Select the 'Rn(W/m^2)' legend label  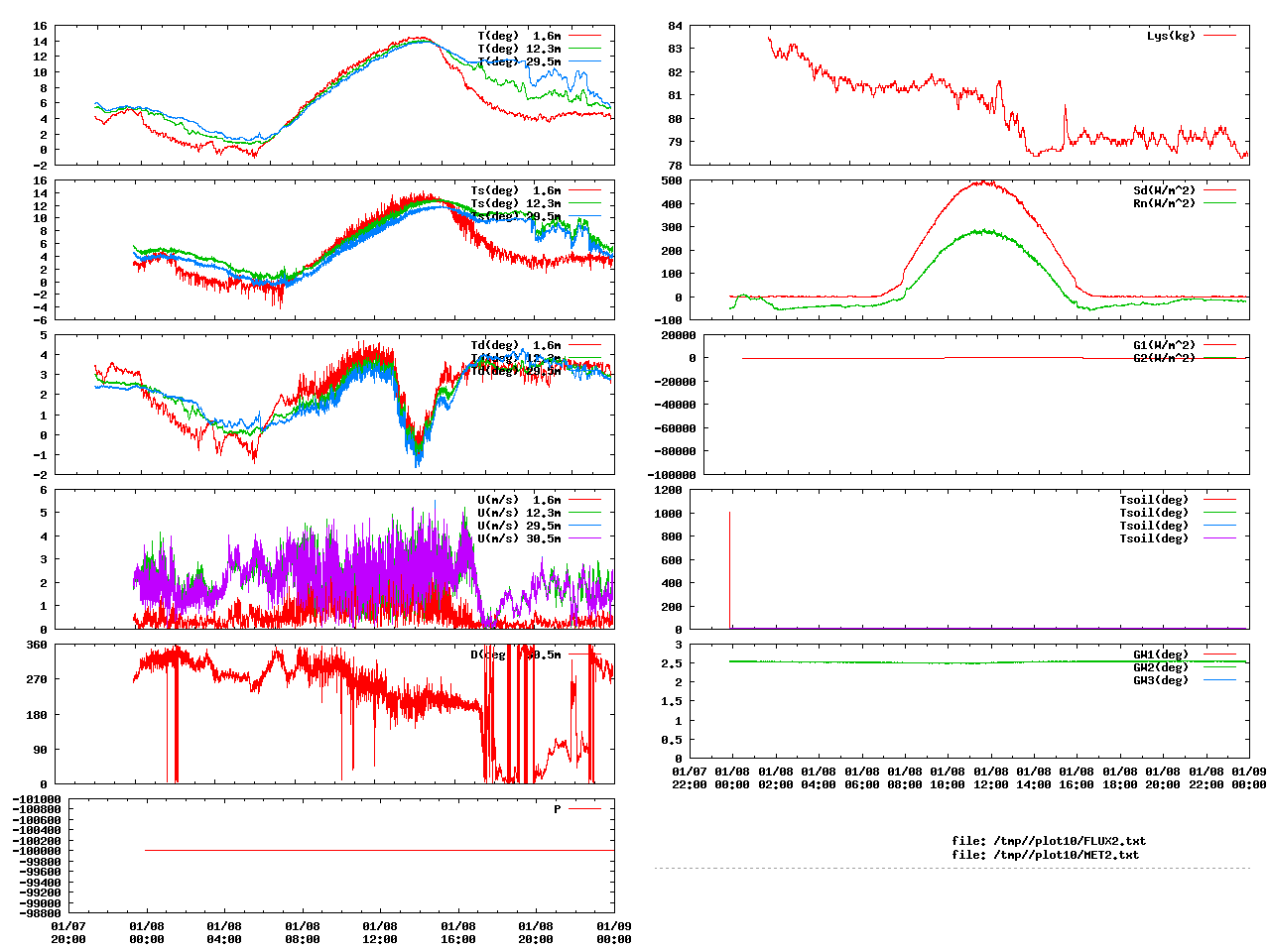click(x=1165, y=203)
